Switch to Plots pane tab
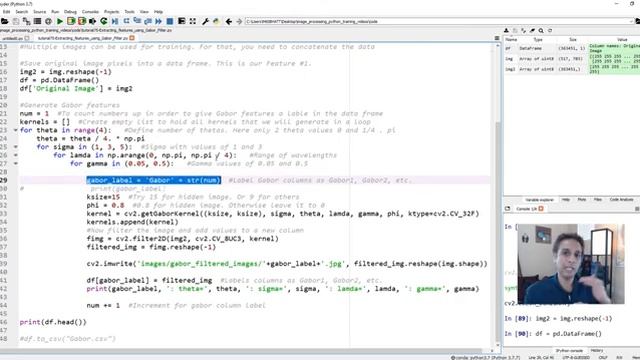The height and width of the screenshot is (360, 640). coord(582,200)
